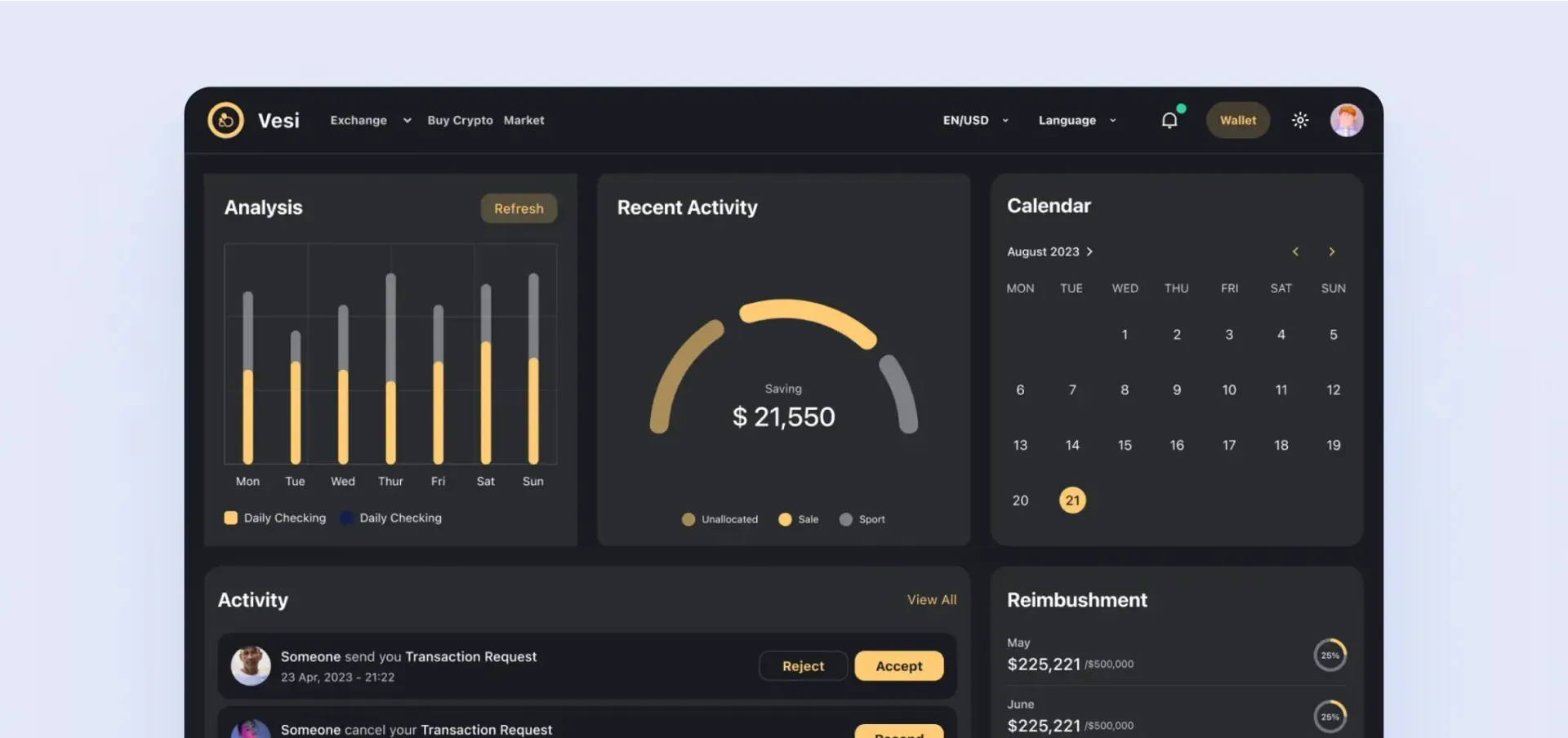Select August 8 in calendar
1568x738 pixels.
coord(1125,390)
